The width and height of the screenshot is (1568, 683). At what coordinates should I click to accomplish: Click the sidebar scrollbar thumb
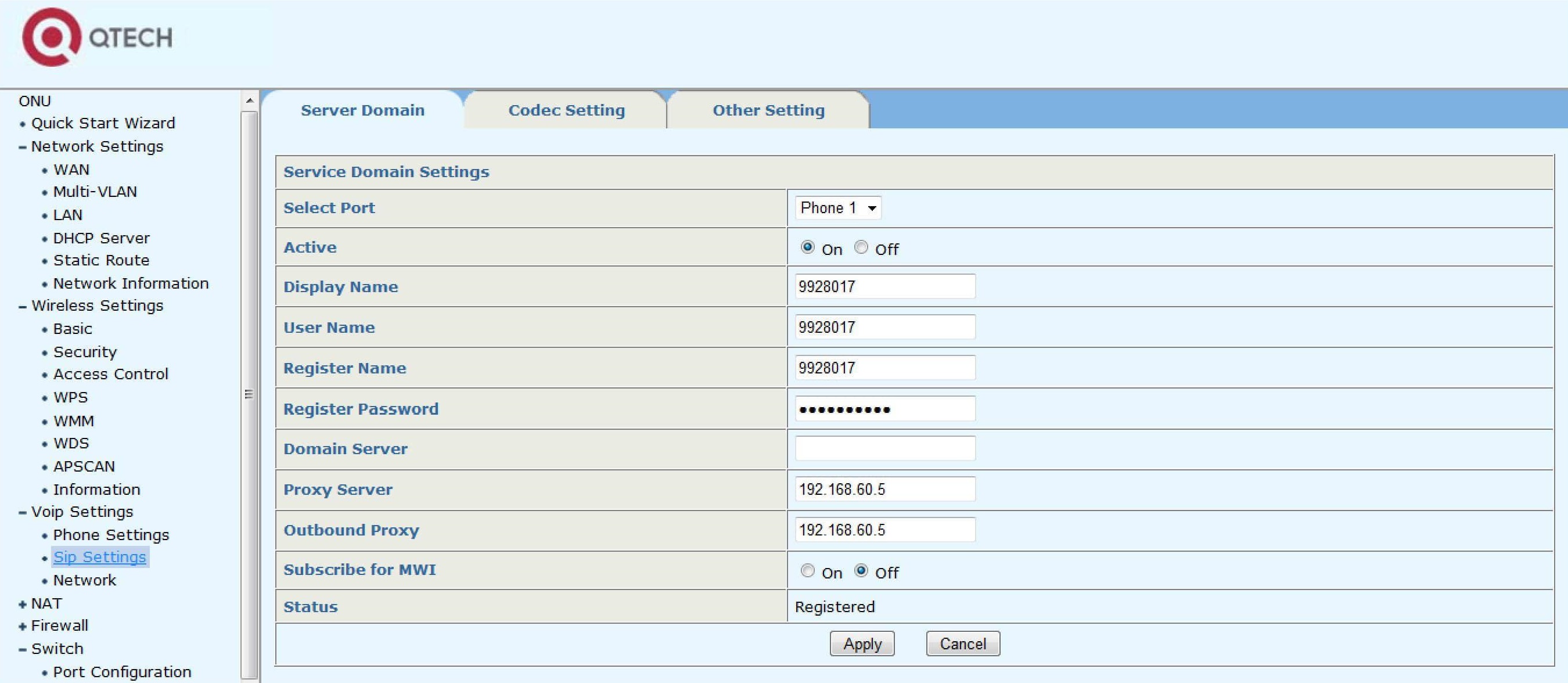pos(249,394)
